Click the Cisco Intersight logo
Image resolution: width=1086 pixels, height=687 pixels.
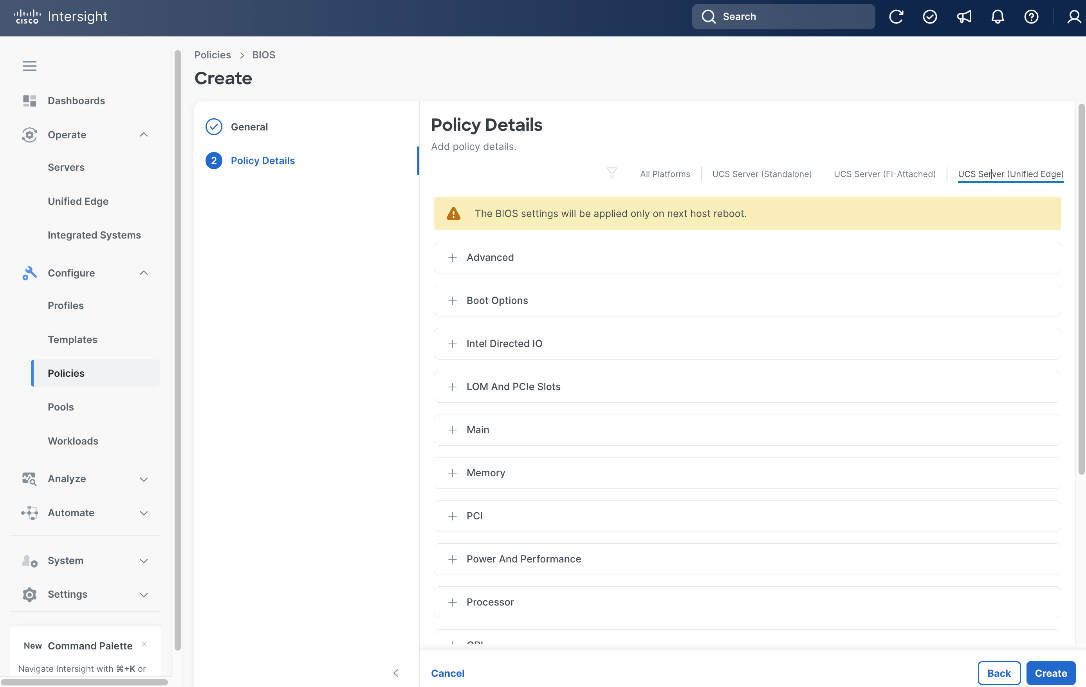61,17
